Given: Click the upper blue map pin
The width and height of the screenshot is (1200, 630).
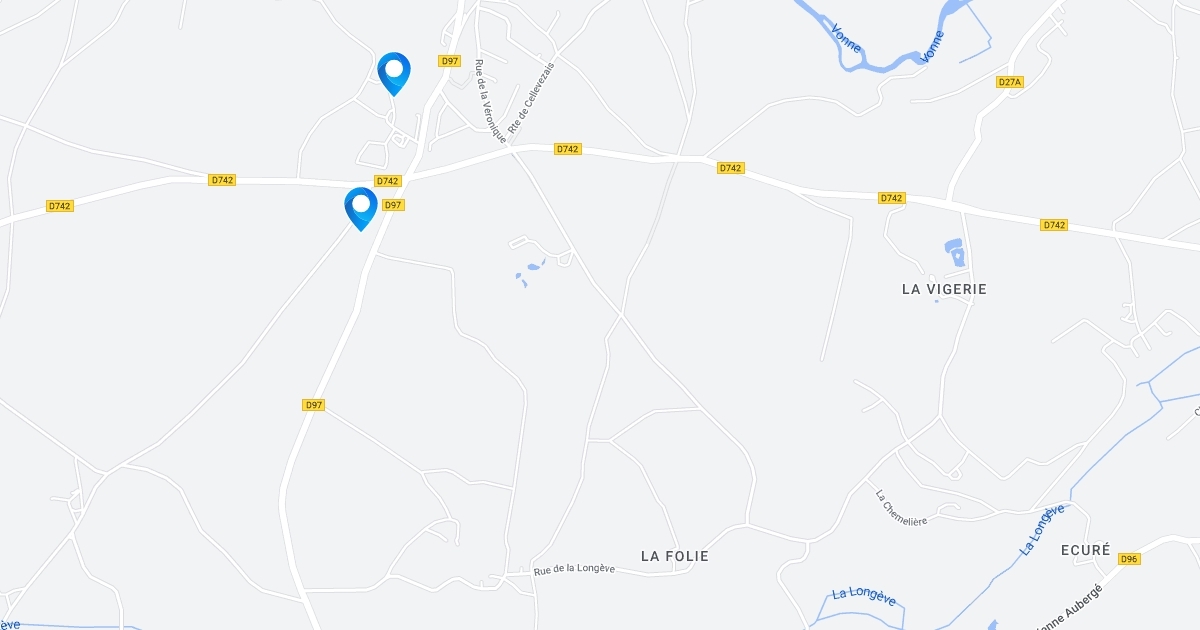Looking at the screenshot, I should pyautogui.click(x=394, y=74).
